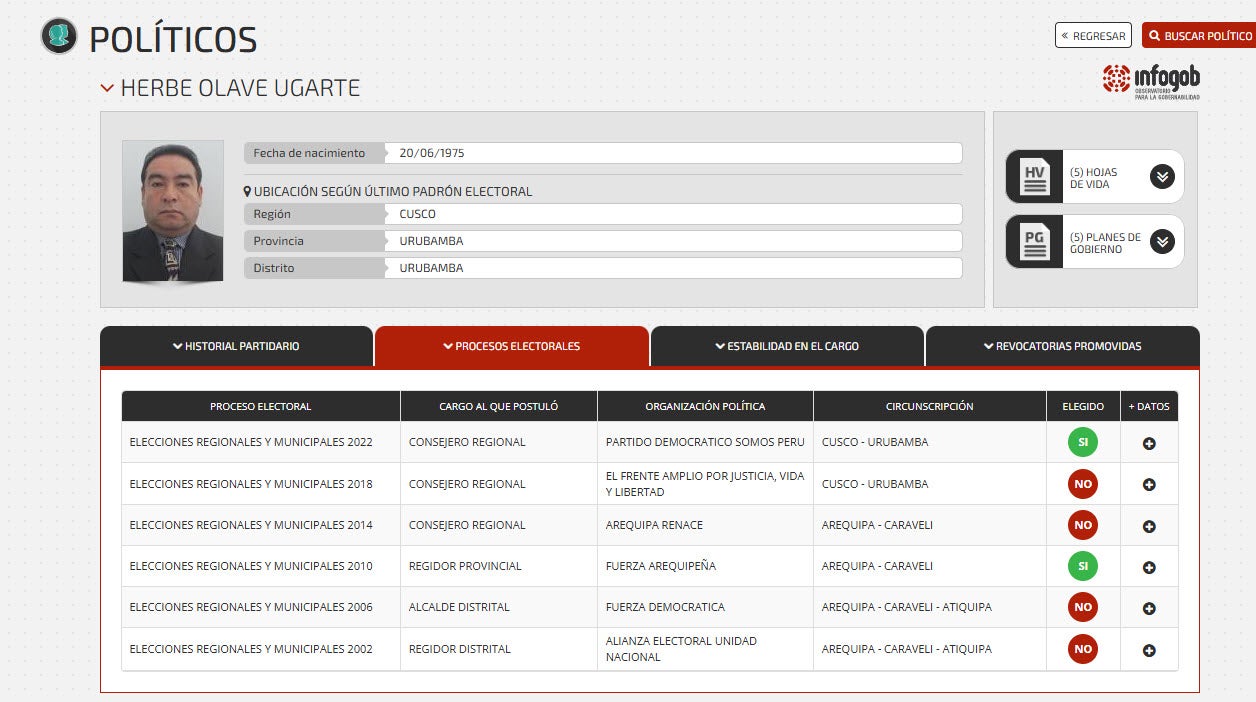Click the HV Hojas de Vida document icon
Image resolution: width=1256 pixels, height=702 pixels.
(1034, 178)
